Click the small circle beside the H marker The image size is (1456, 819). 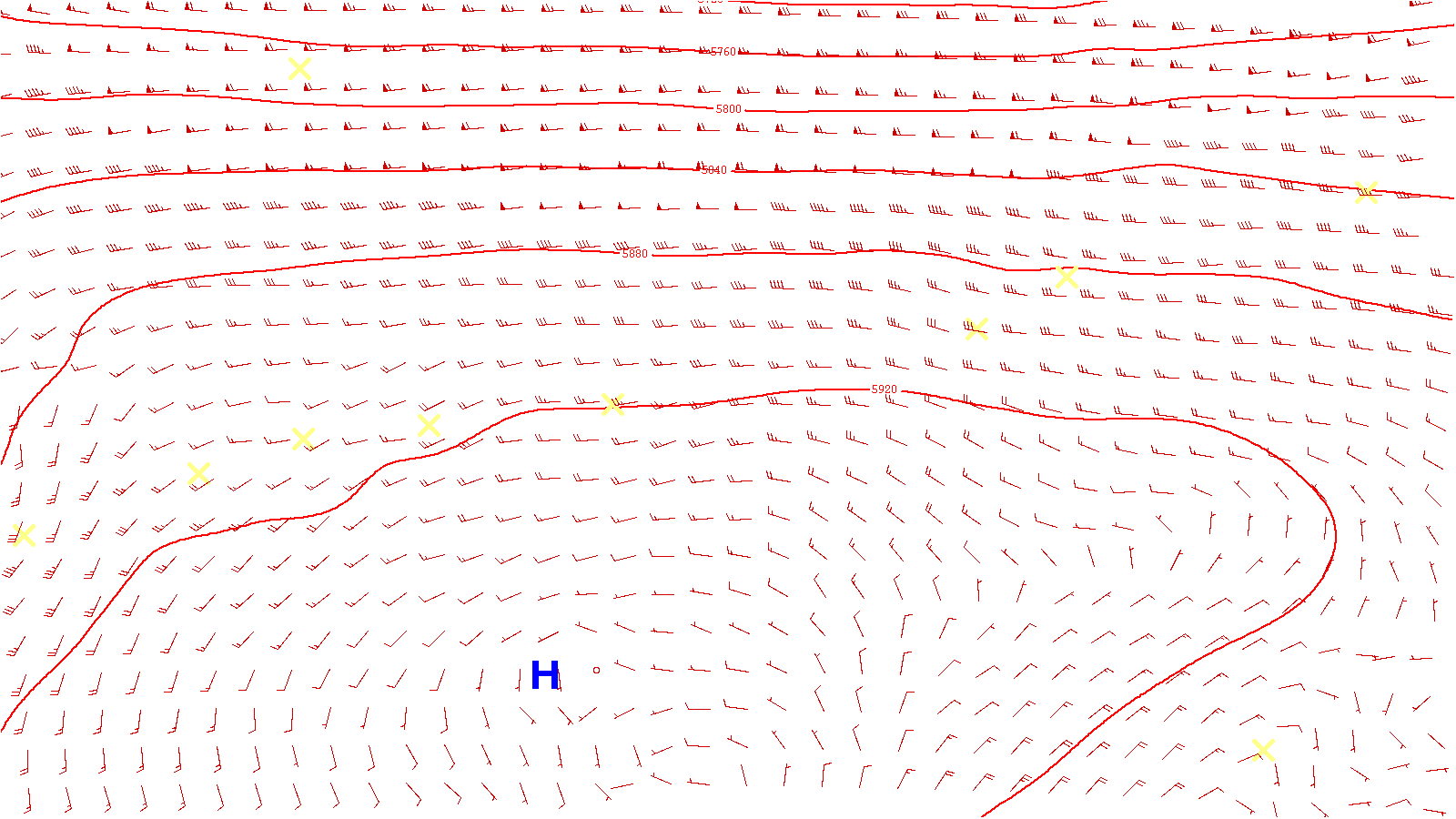(x=597, y=670)
